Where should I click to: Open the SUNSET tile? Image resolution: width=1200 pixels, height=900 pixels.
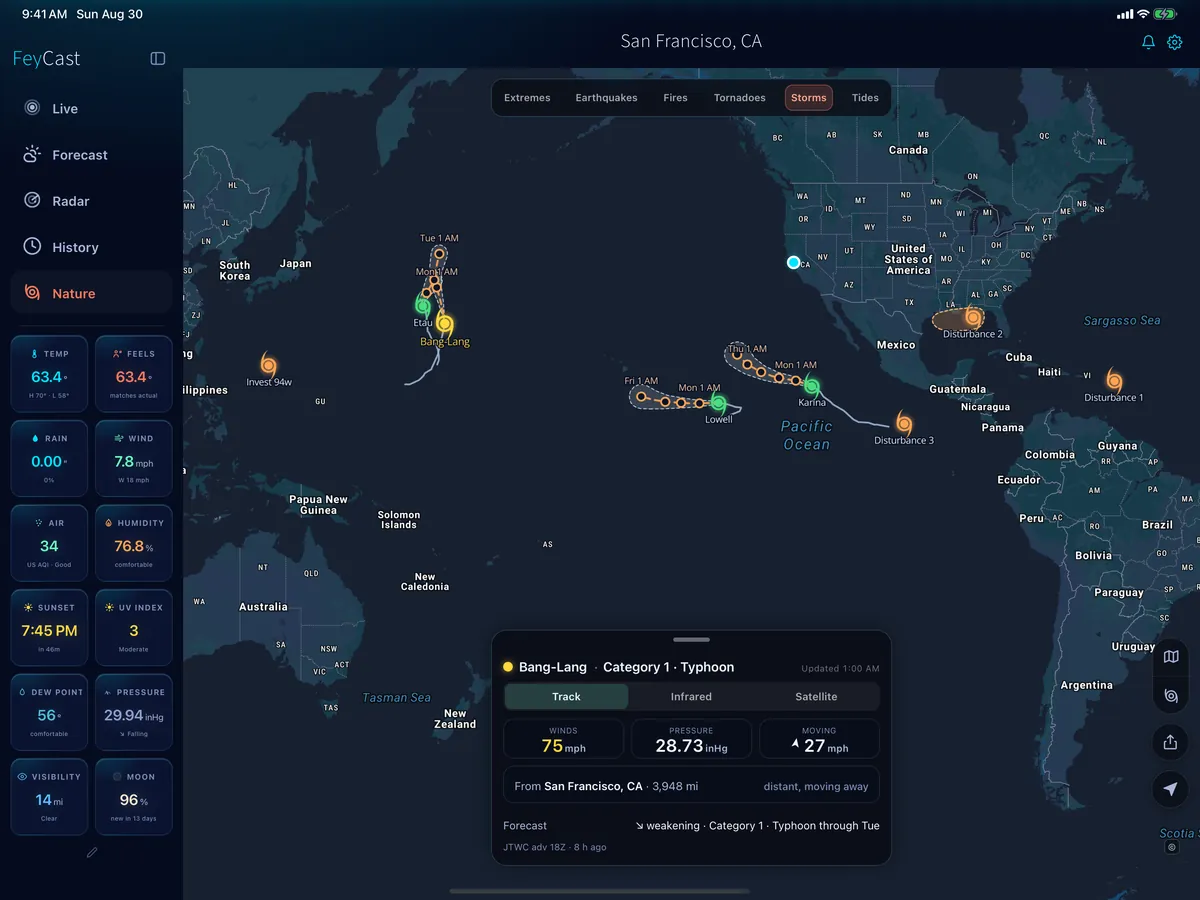click(x=49, y=628)
